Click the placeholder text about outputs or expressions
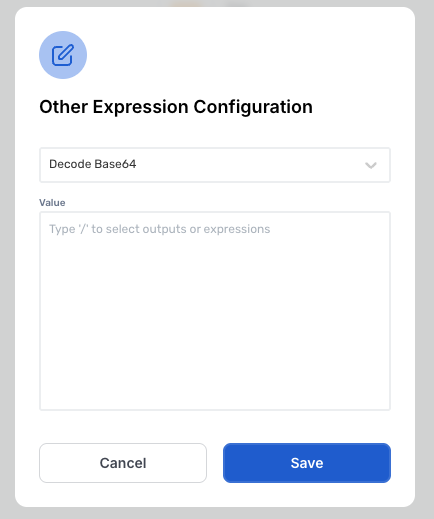This screenshot has width=434, height=519. [160, 229]
